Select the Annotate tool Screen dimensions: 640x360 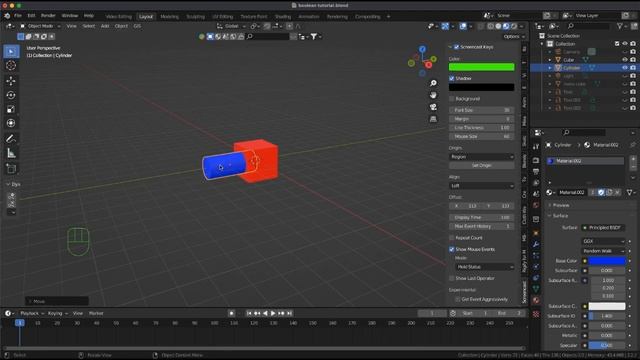(11, 139)
